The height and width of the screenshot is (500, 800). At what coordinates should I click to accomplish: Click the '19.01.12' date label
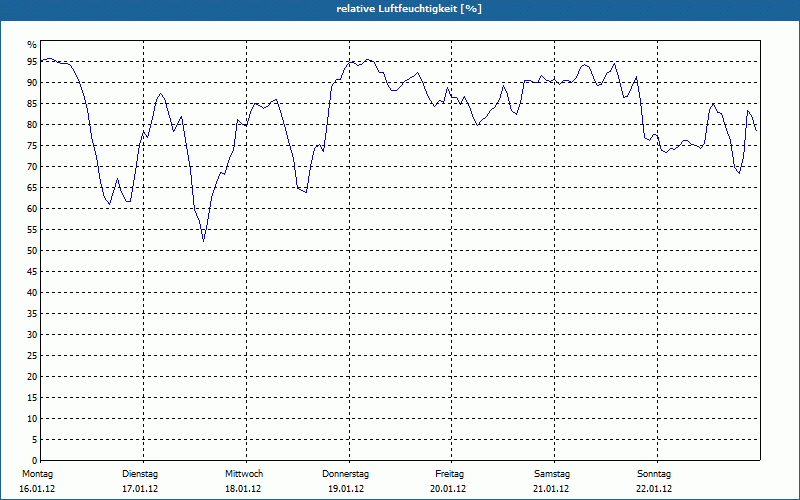coord(346,489)
